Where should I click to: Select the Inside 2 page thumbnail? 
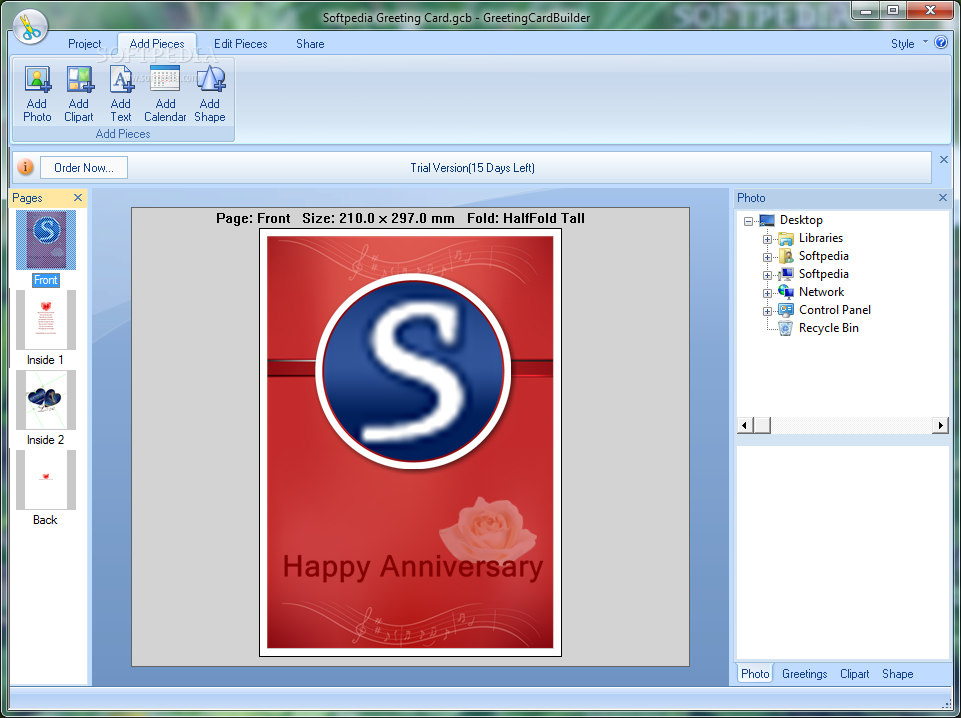pos(46,400)
